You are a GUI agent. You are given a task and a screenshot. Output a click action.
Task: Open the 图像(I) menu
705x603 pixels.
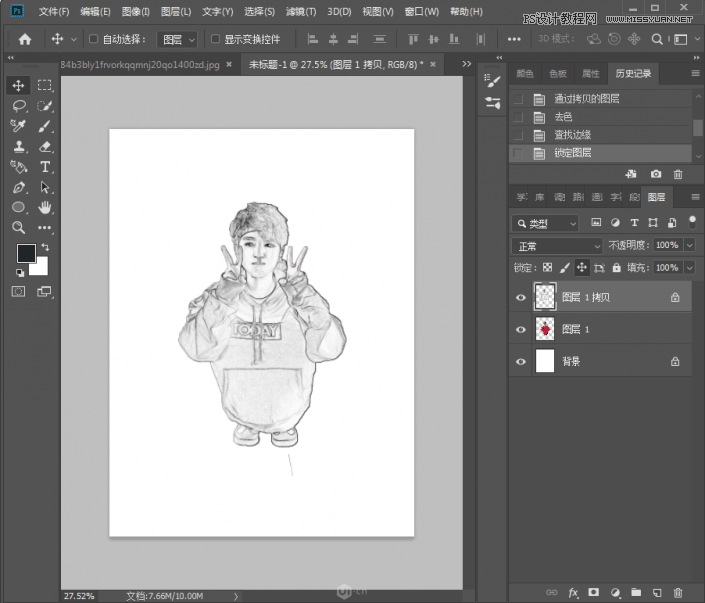136,12
